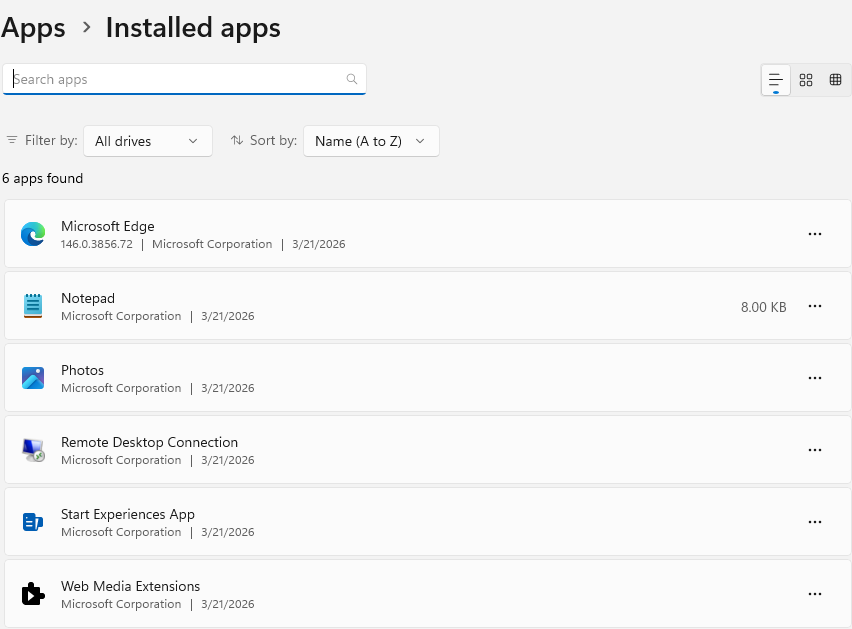Switch to table view layout

click(x=835, y=80)
